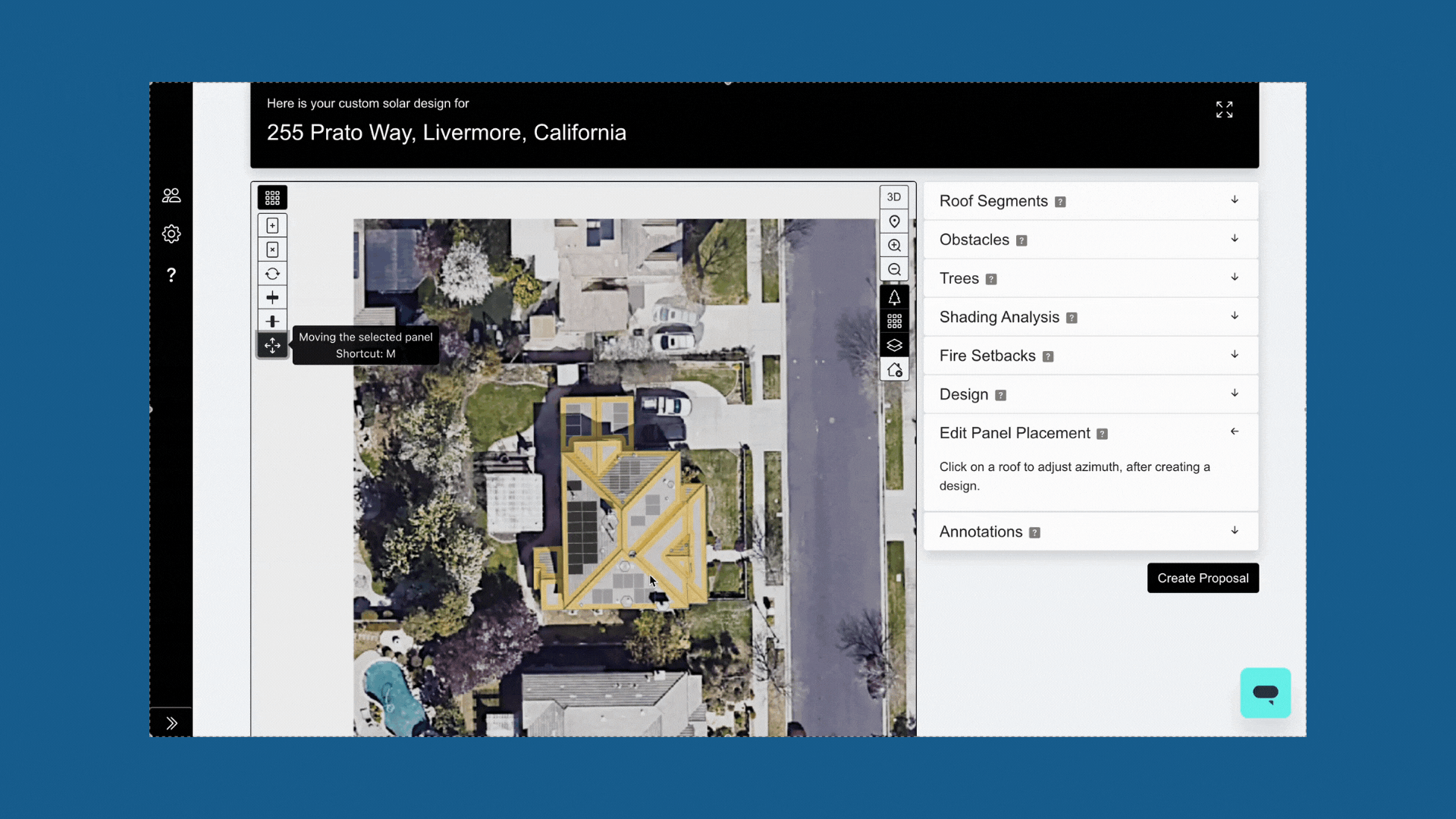Screen dimensions: 1456x819
Task: Click the remove panel tool
Action: tap(272, 249)
